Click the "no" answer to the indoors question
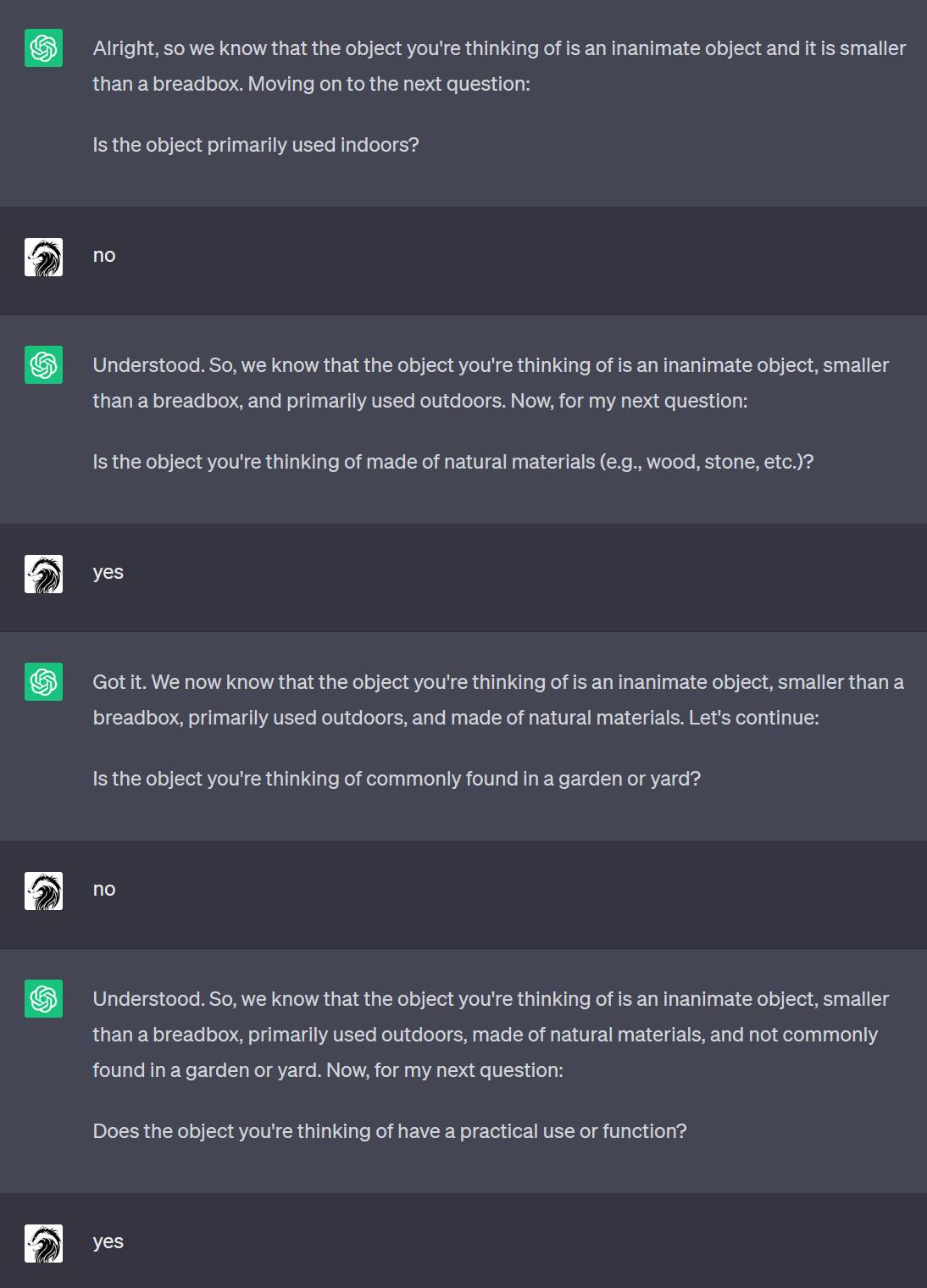 [104, 255]
